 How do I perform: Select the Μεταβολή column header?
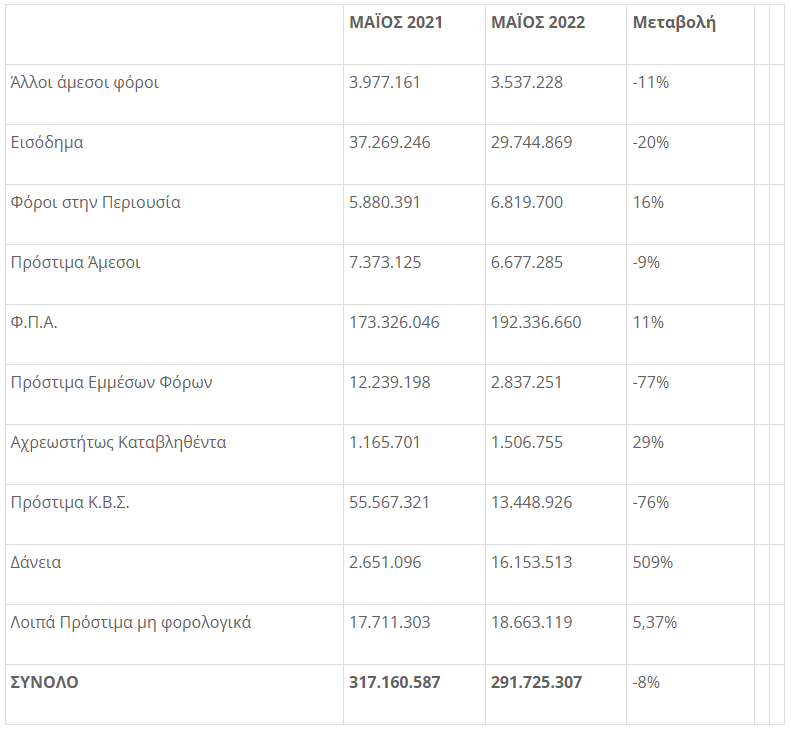[674, 23]
